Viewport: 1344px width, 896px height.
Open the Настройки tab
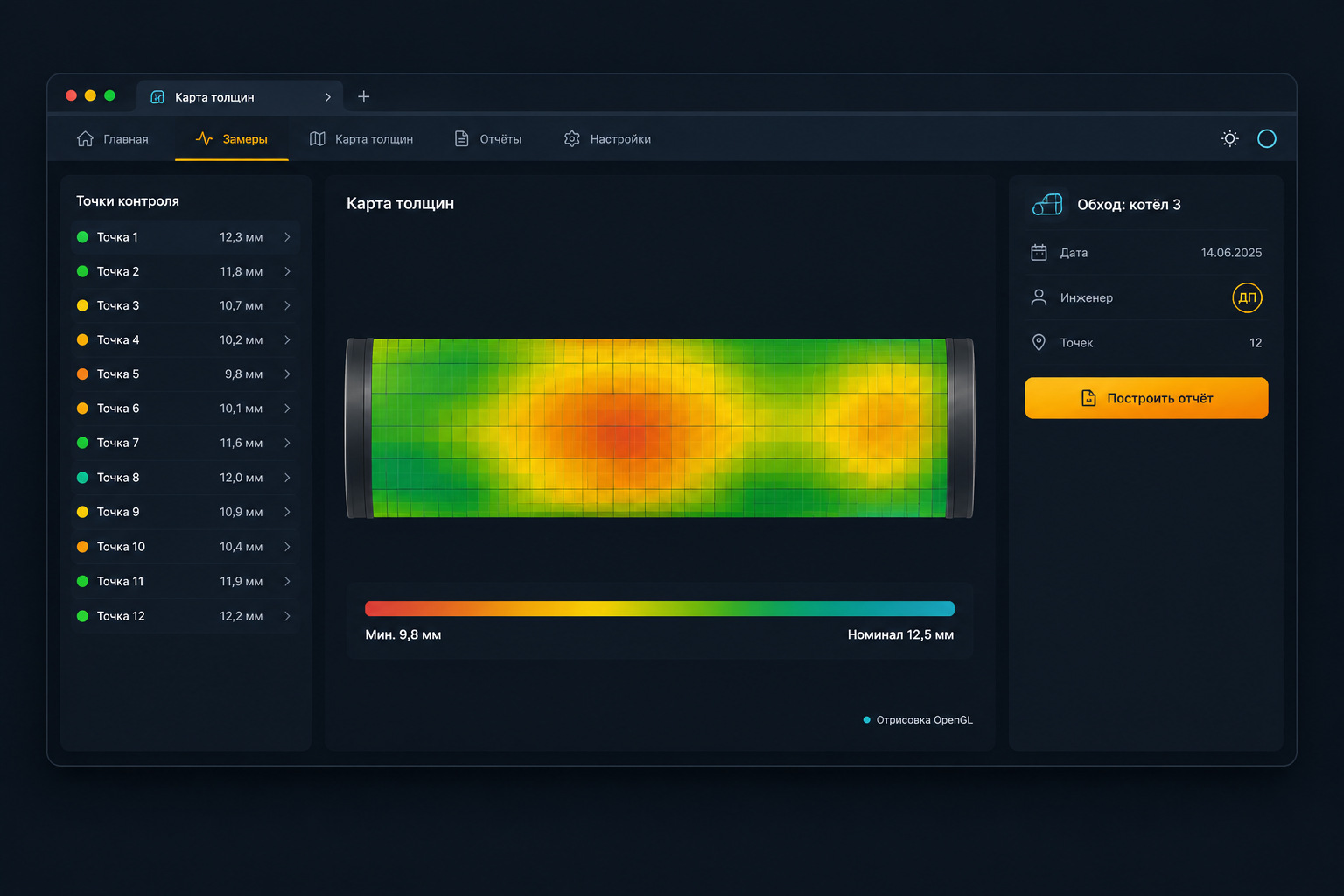[608, 138]
